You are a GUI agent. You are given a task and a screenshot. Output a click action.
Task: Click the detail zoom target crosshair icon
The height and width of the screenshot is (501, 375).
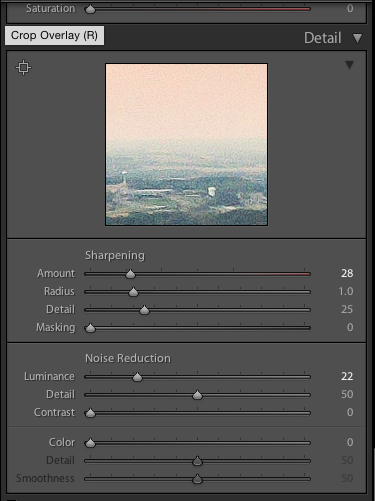[23, 68]
